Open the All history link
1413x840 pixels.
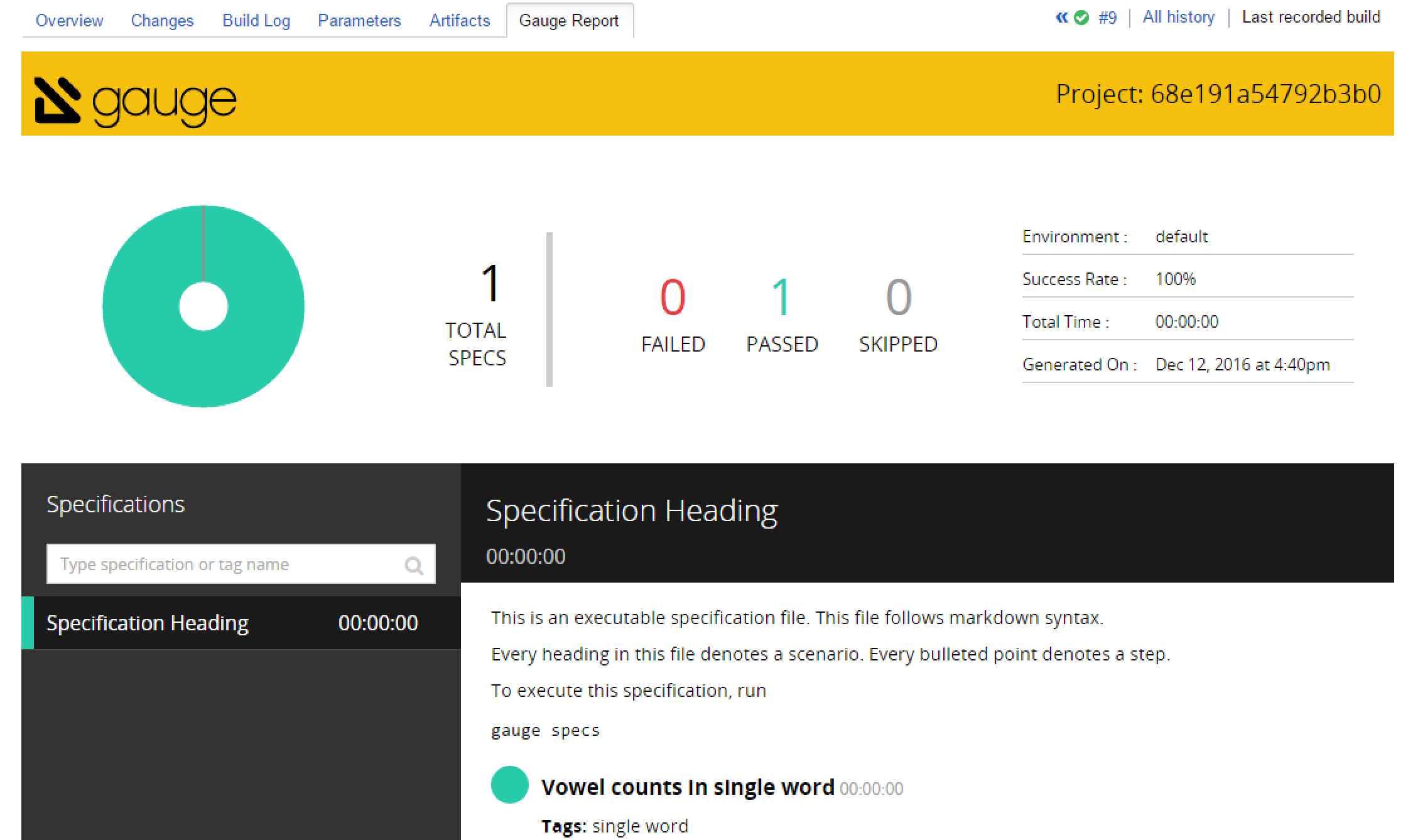pyautogui.click(x=1178, y=17)
